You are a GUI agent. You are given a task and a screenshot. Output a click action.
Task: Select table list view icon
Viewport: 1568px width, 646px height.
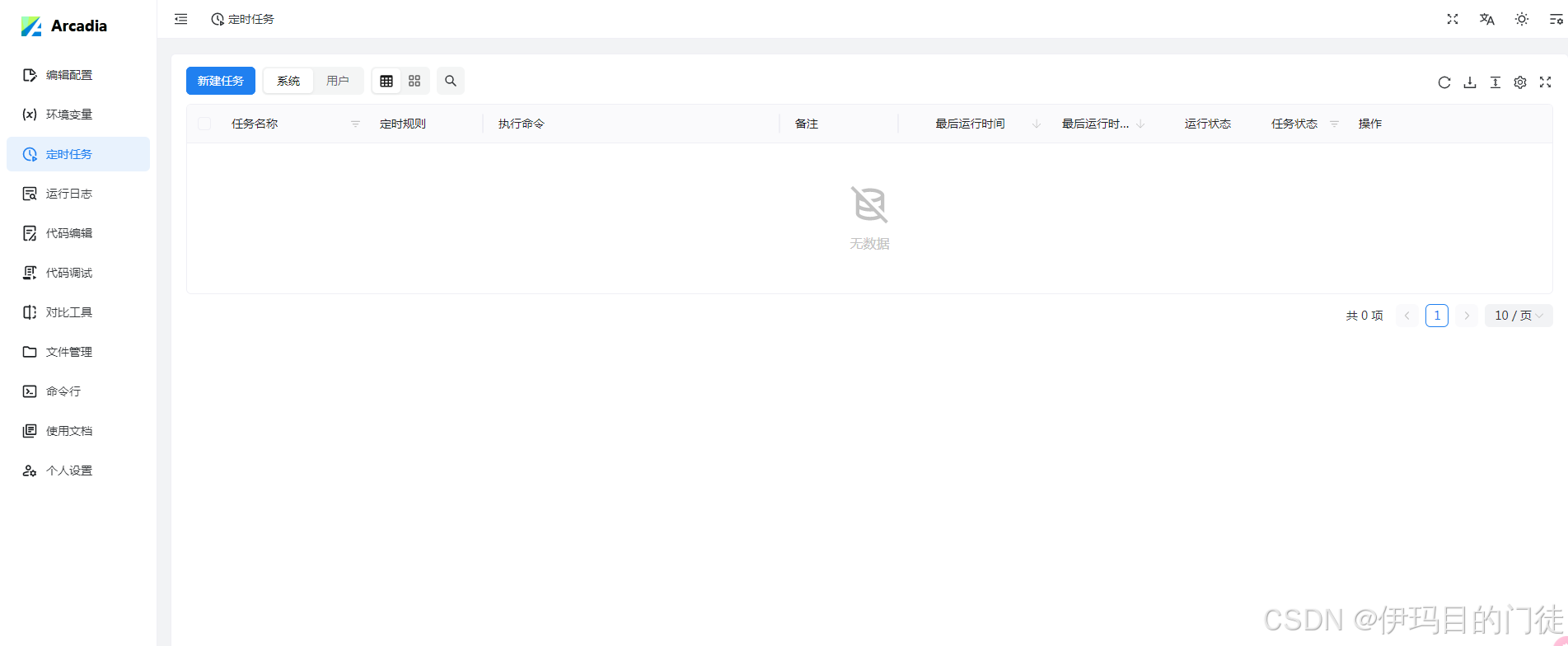[386, 81]
